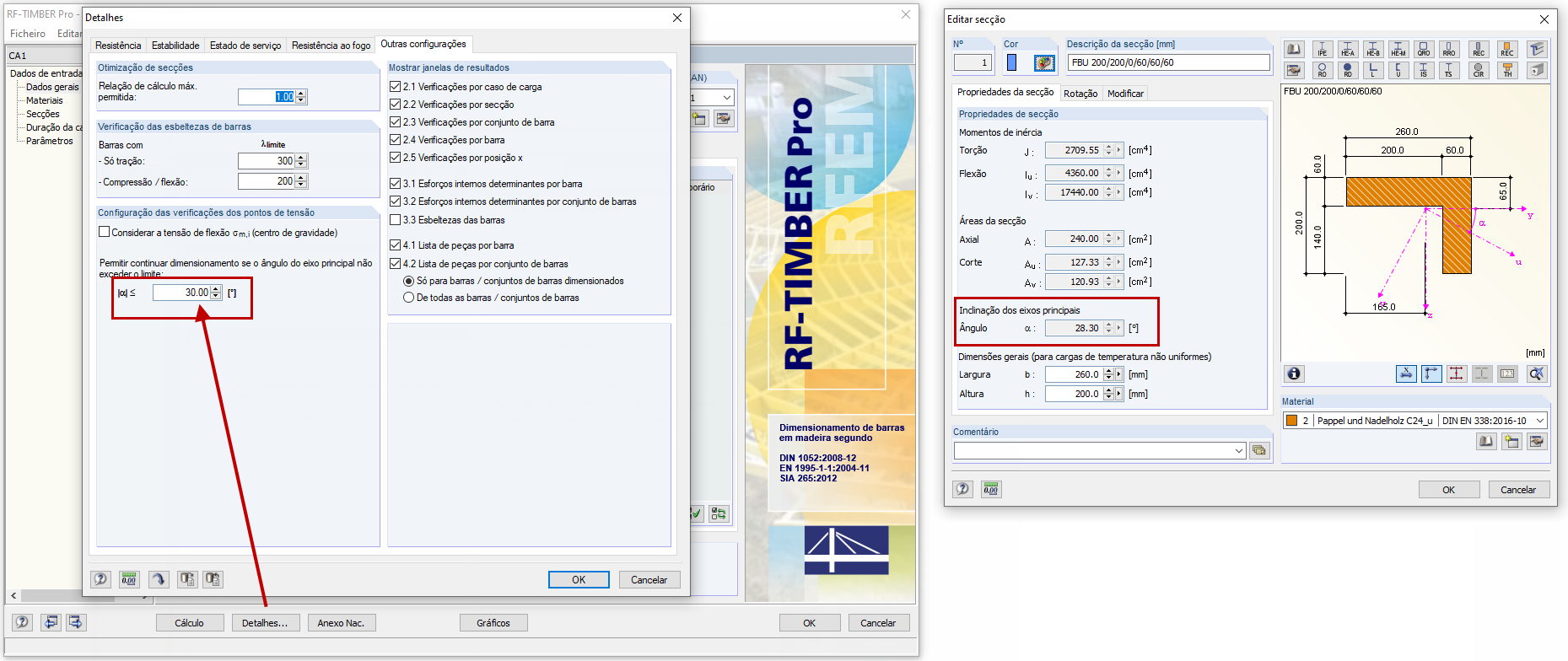Switch to the Resistência tab
Viewport: 1568px width, 661px height.
118,46
